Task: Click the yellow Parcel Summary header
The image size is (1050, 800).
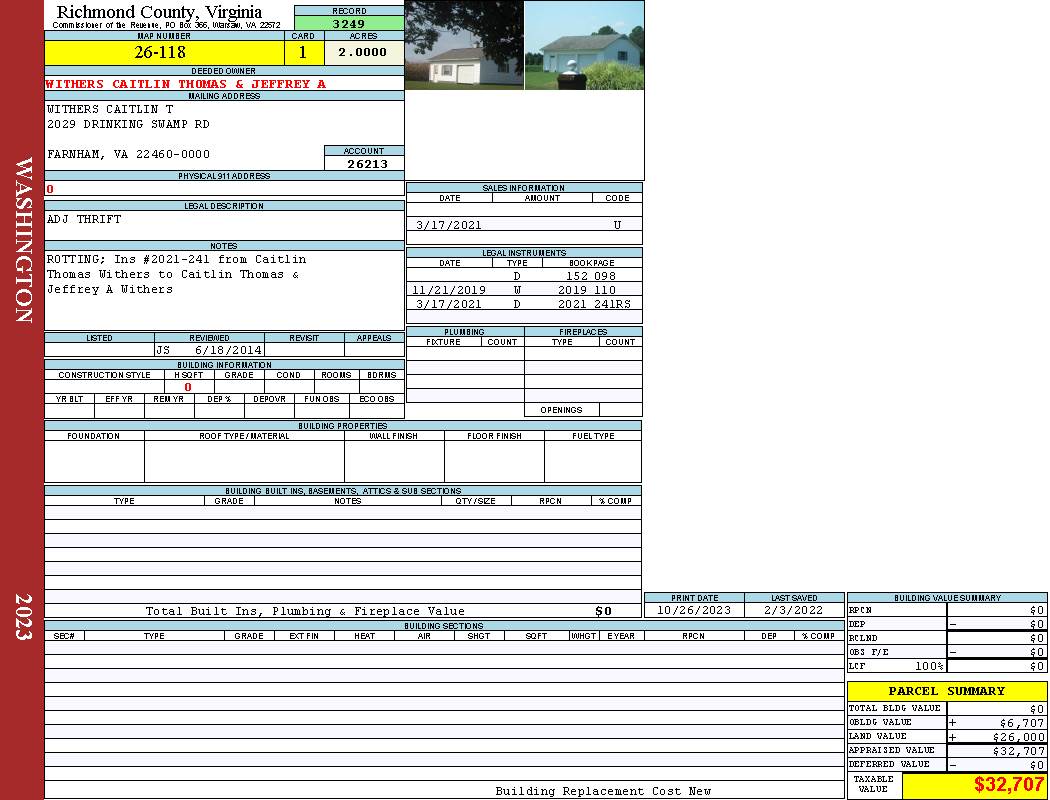Action: tap(946, 691)
